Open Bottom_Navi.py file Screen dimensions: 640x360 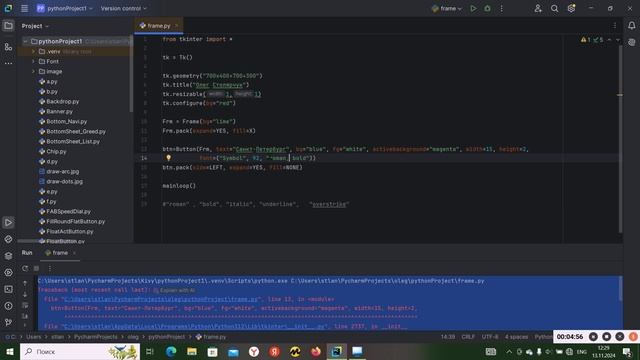pos(67,121)
